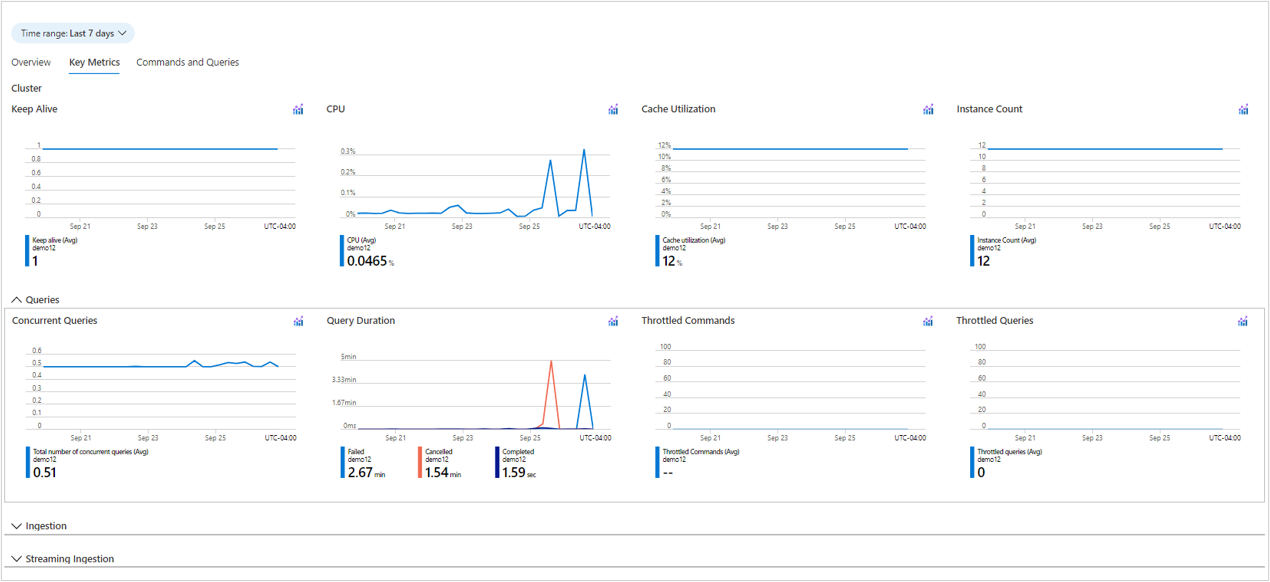Viewport: 1270px width, 582px height.
Task: Open metrics icon for Throttled Queries chart
Action: click(1242, 322)
